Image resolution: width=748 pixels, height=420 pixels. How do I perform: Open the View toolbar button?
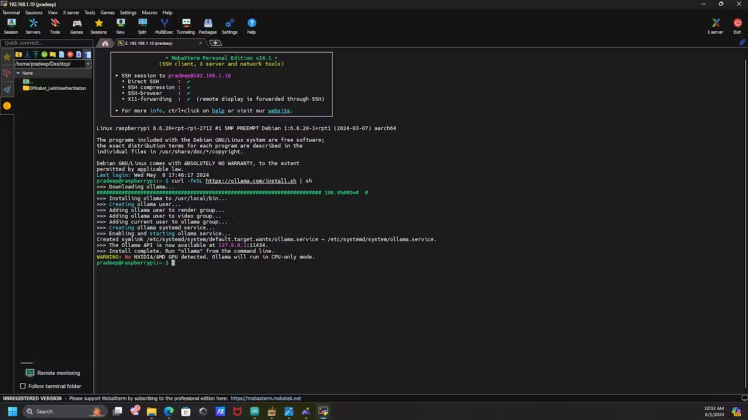[120, 26]
